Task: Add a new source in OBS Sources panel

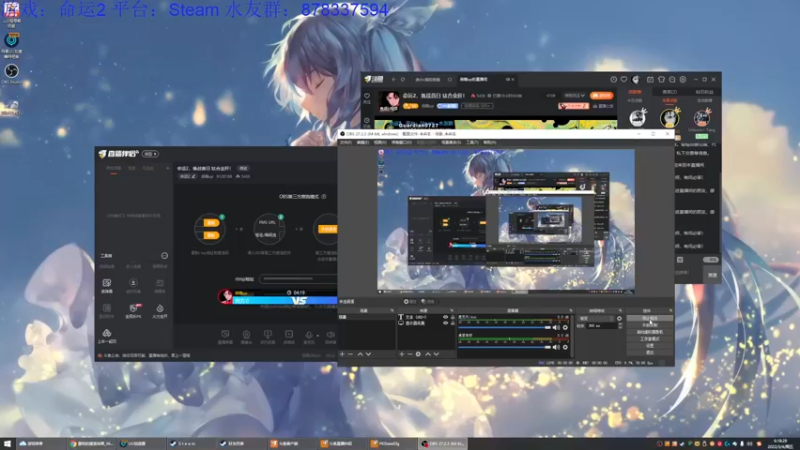Action: (x=402, y=354)
